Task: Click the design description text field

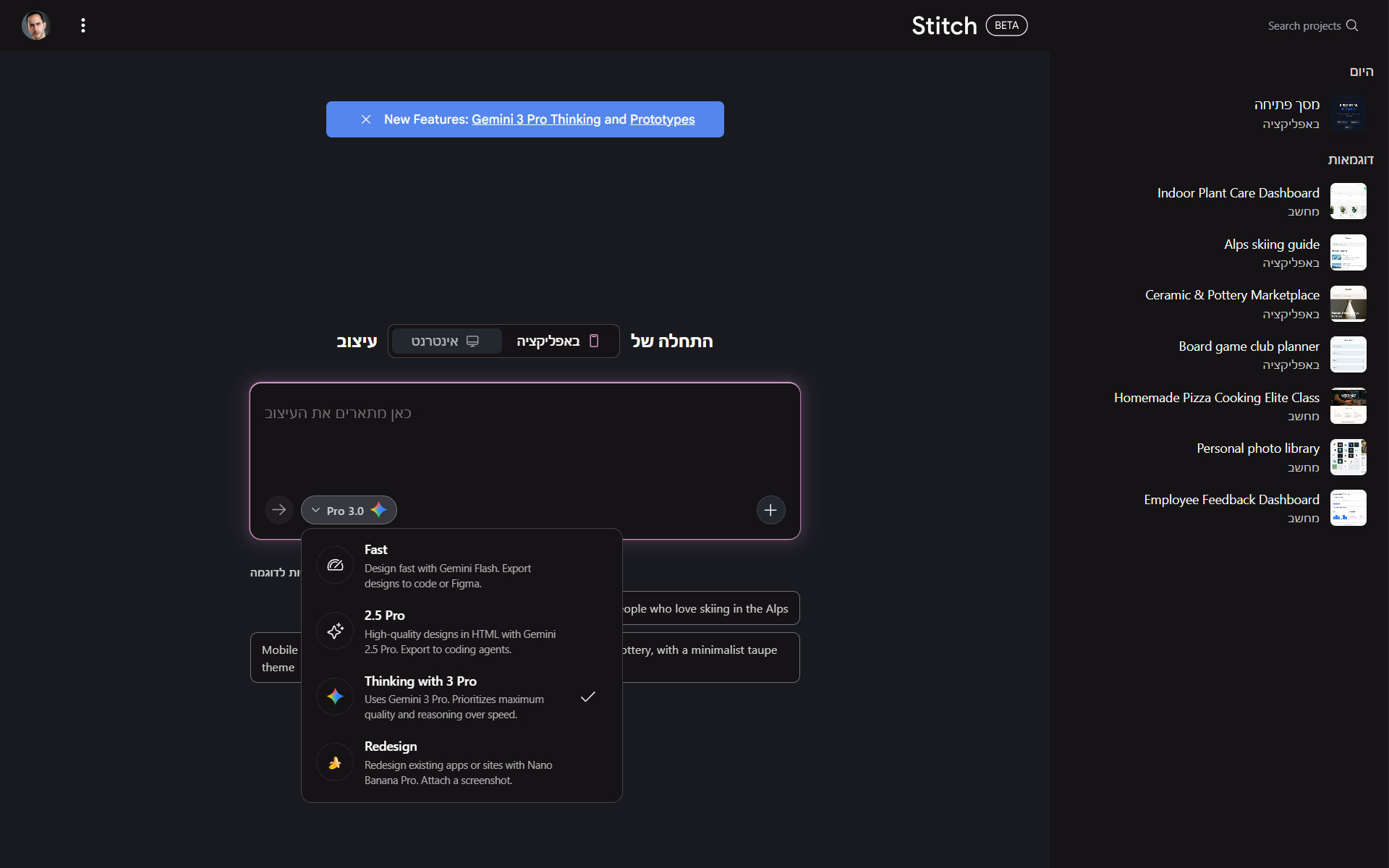Action: (524, 441)
